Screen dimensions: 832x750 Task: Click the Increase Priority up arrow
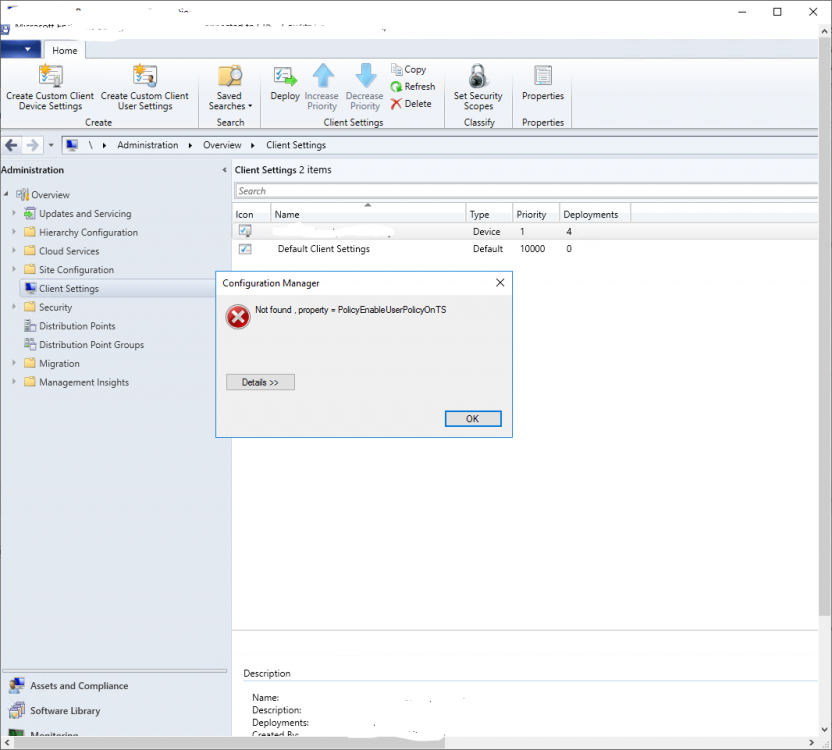pos(323,75)
